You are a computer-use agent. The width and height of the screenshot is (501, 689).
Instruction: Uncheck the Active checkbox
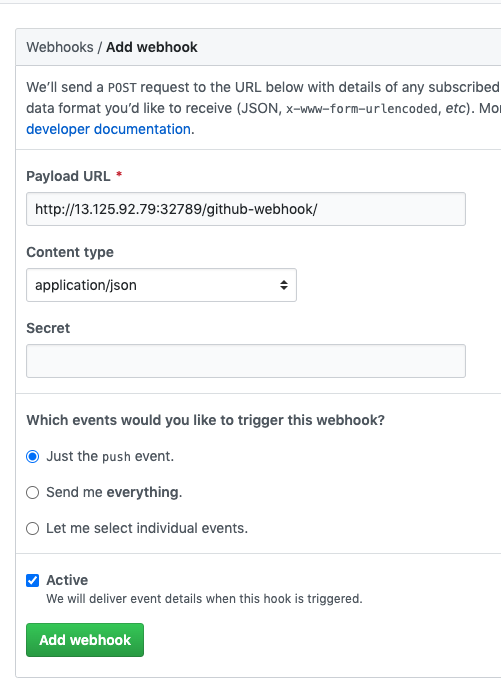[33, 580]
